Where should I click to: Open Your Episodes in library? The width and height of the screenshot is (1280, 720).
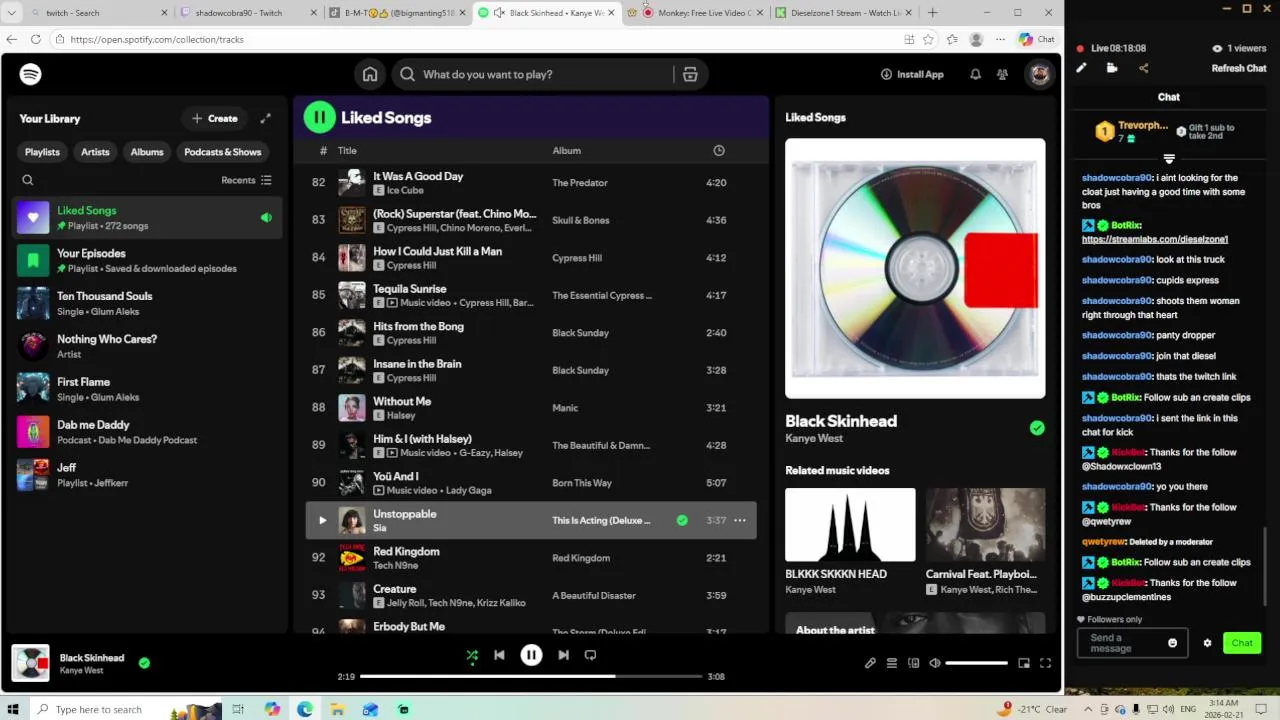[x=148, y=261]
